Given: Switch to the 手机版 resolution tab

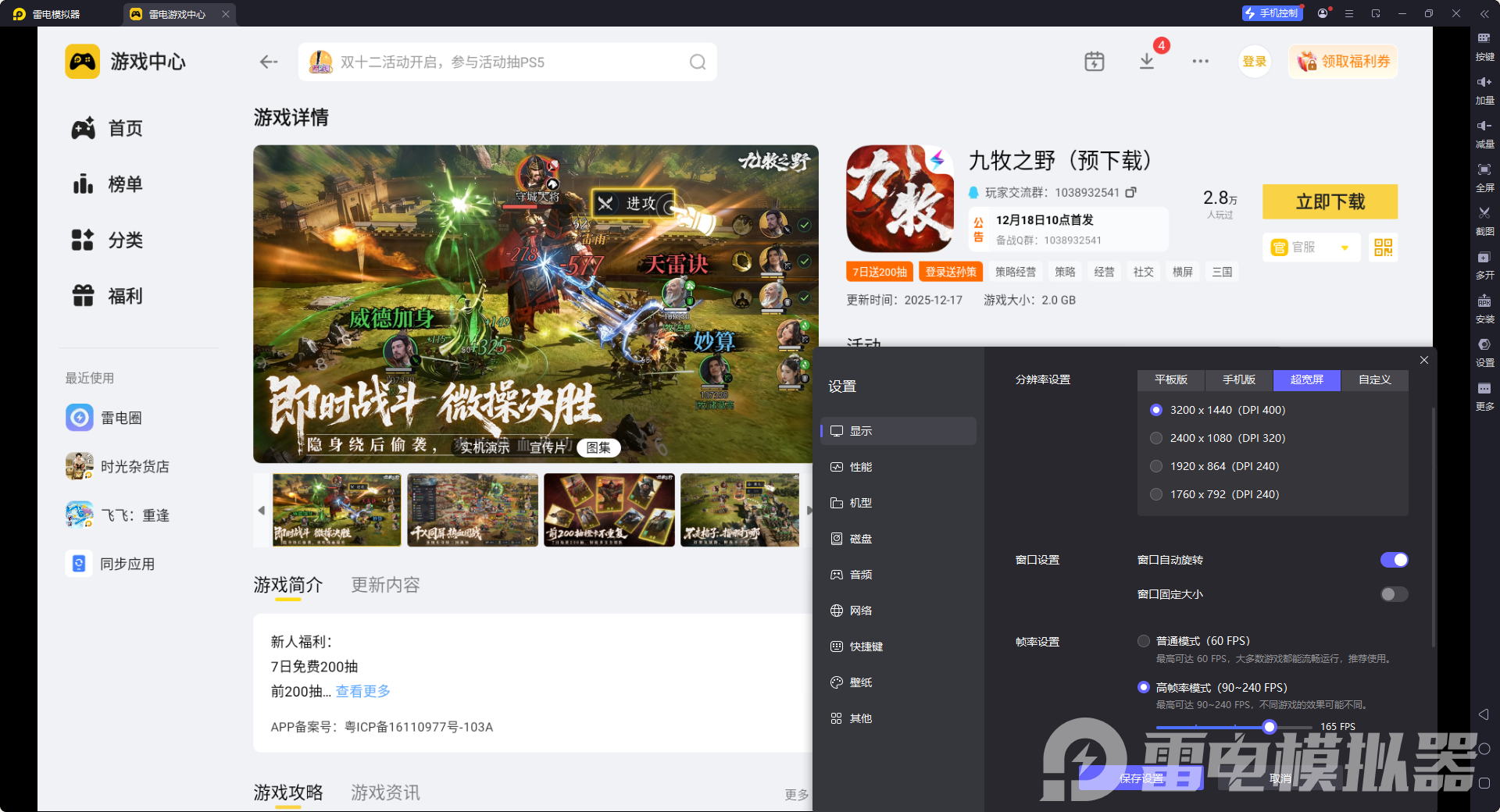Looking at the screenshot, I should (x=1239, y=379).
